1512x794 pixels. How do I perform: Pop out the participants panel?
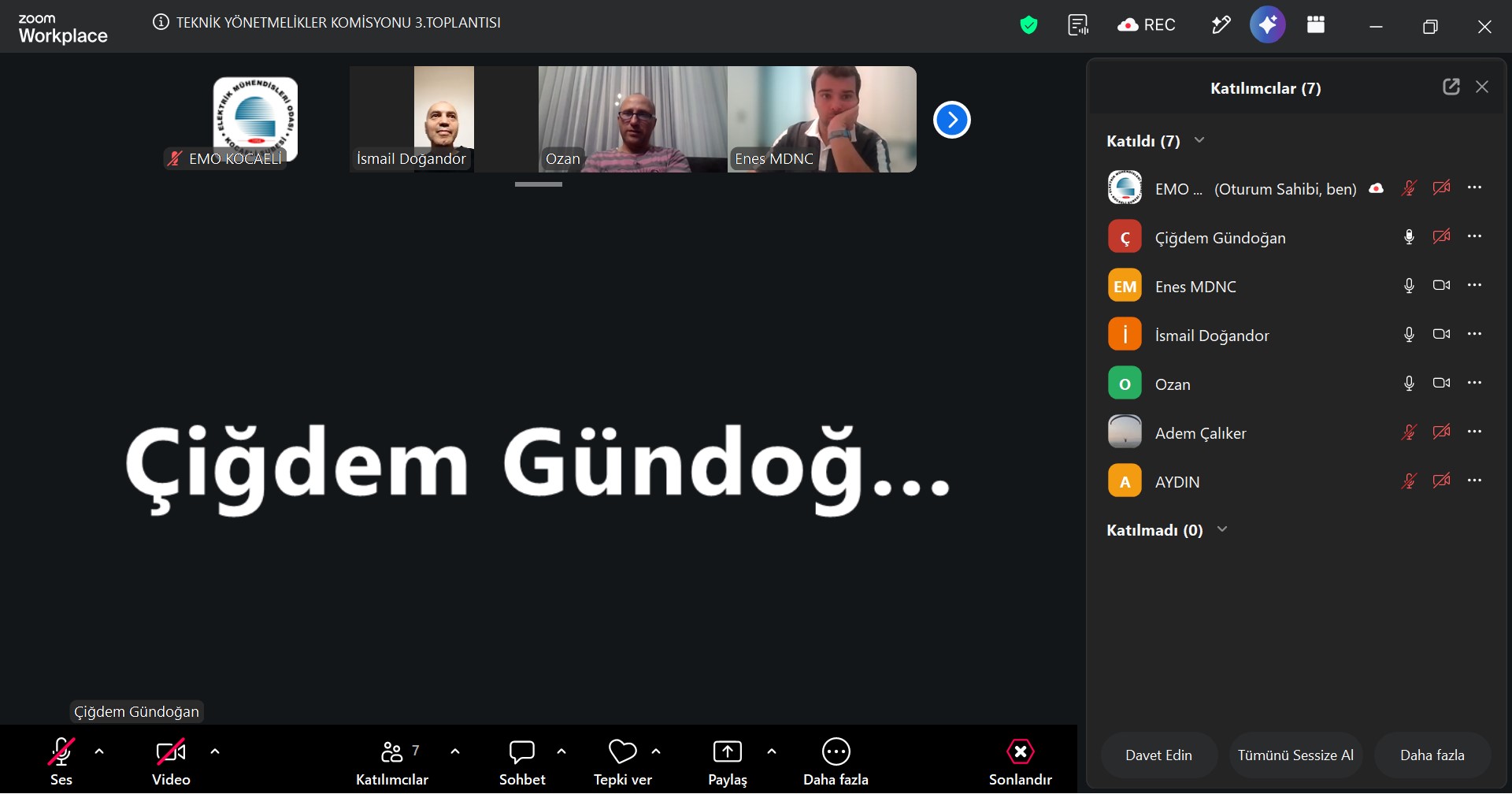pos(1451,87)
